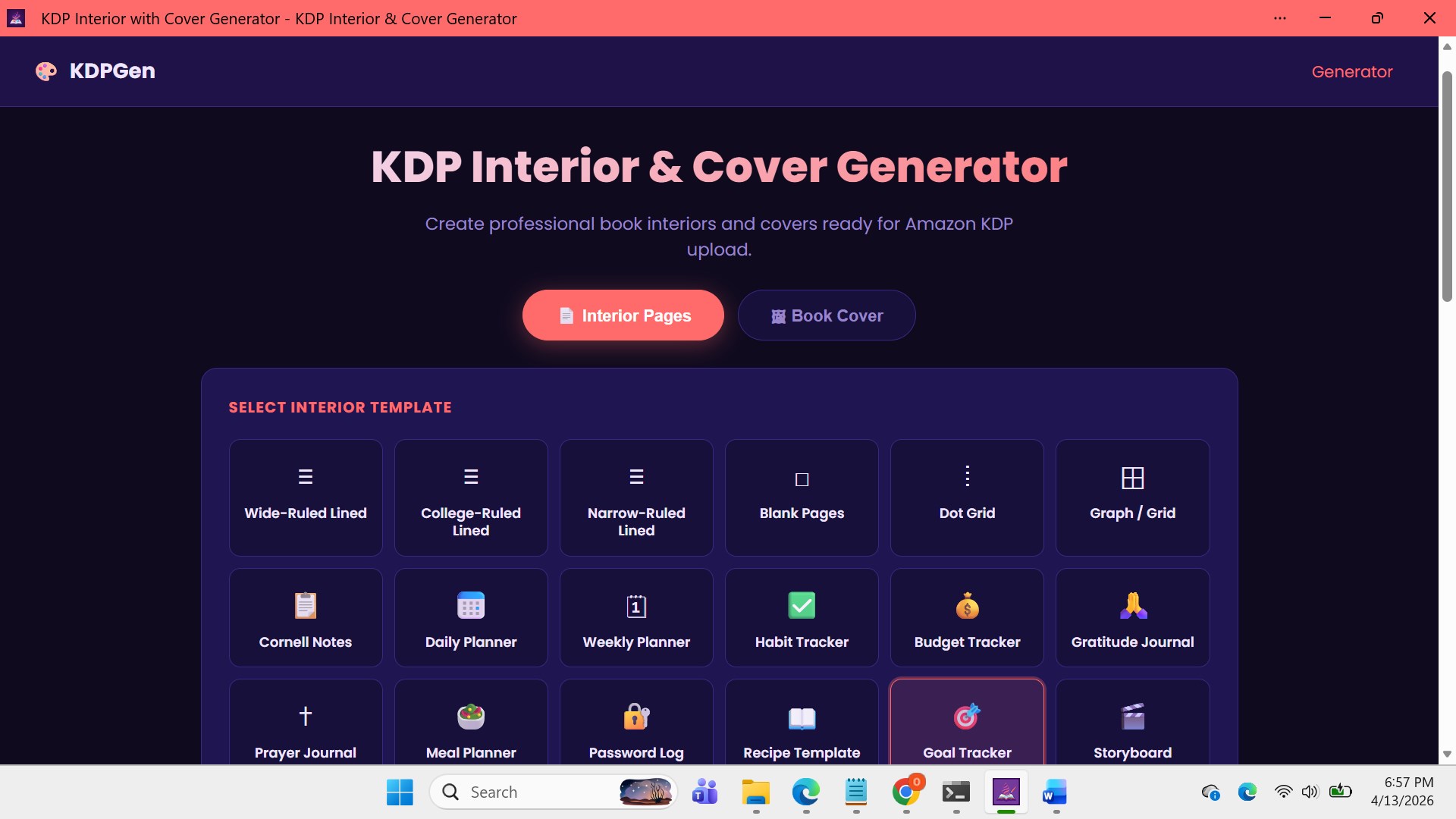Switch to the Interior Pages tab
Viewport: 1456px width, 819px height.
pos(623,315)
